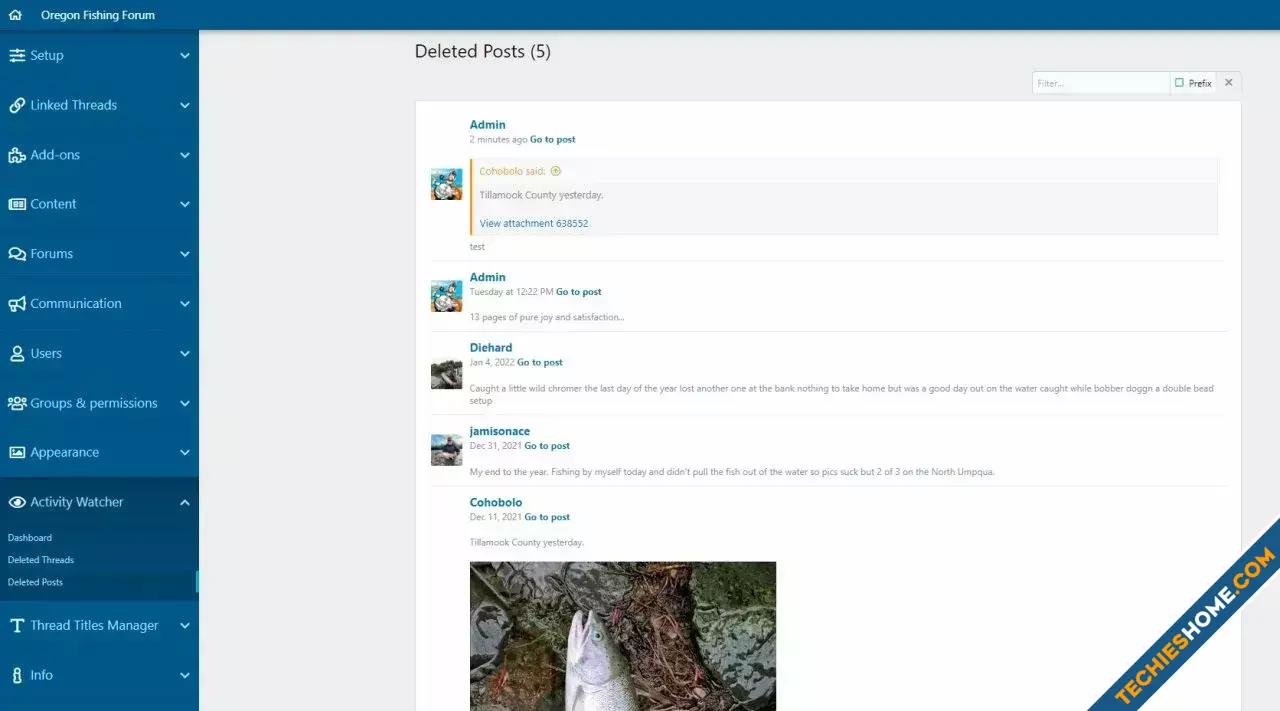This screenshot has height=711, width=1280.
Task: Expand the Info section chevron
Action: [185, 675]
